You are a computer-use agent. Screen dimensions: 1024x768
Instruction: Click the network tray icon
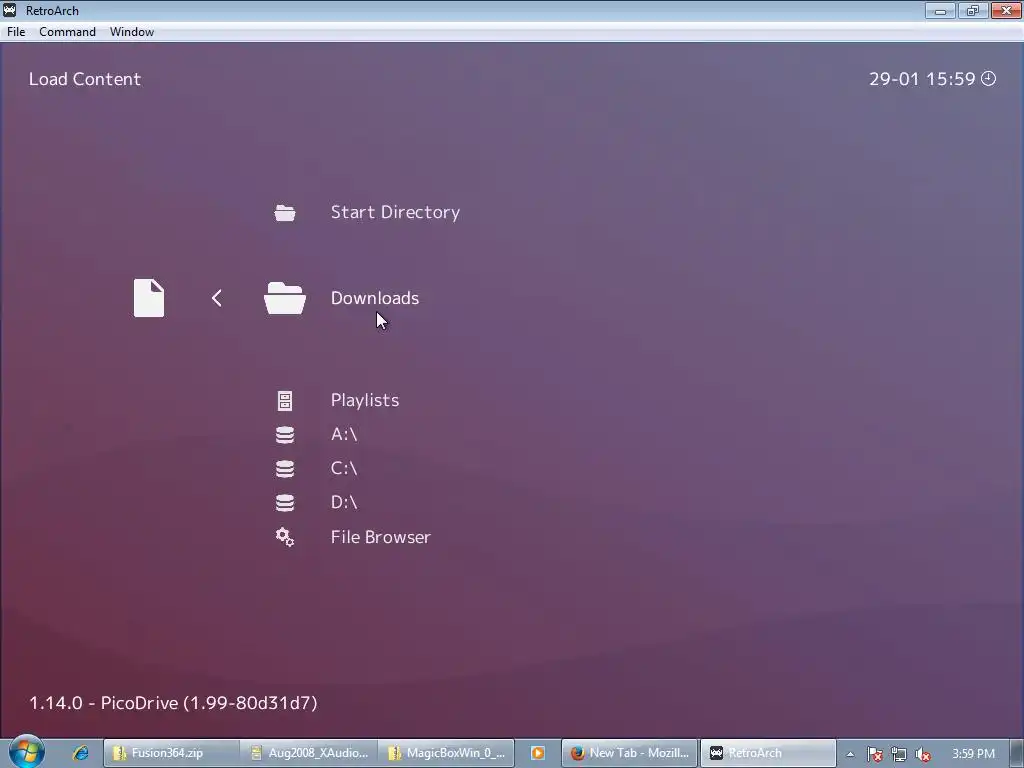click(899, 754)
